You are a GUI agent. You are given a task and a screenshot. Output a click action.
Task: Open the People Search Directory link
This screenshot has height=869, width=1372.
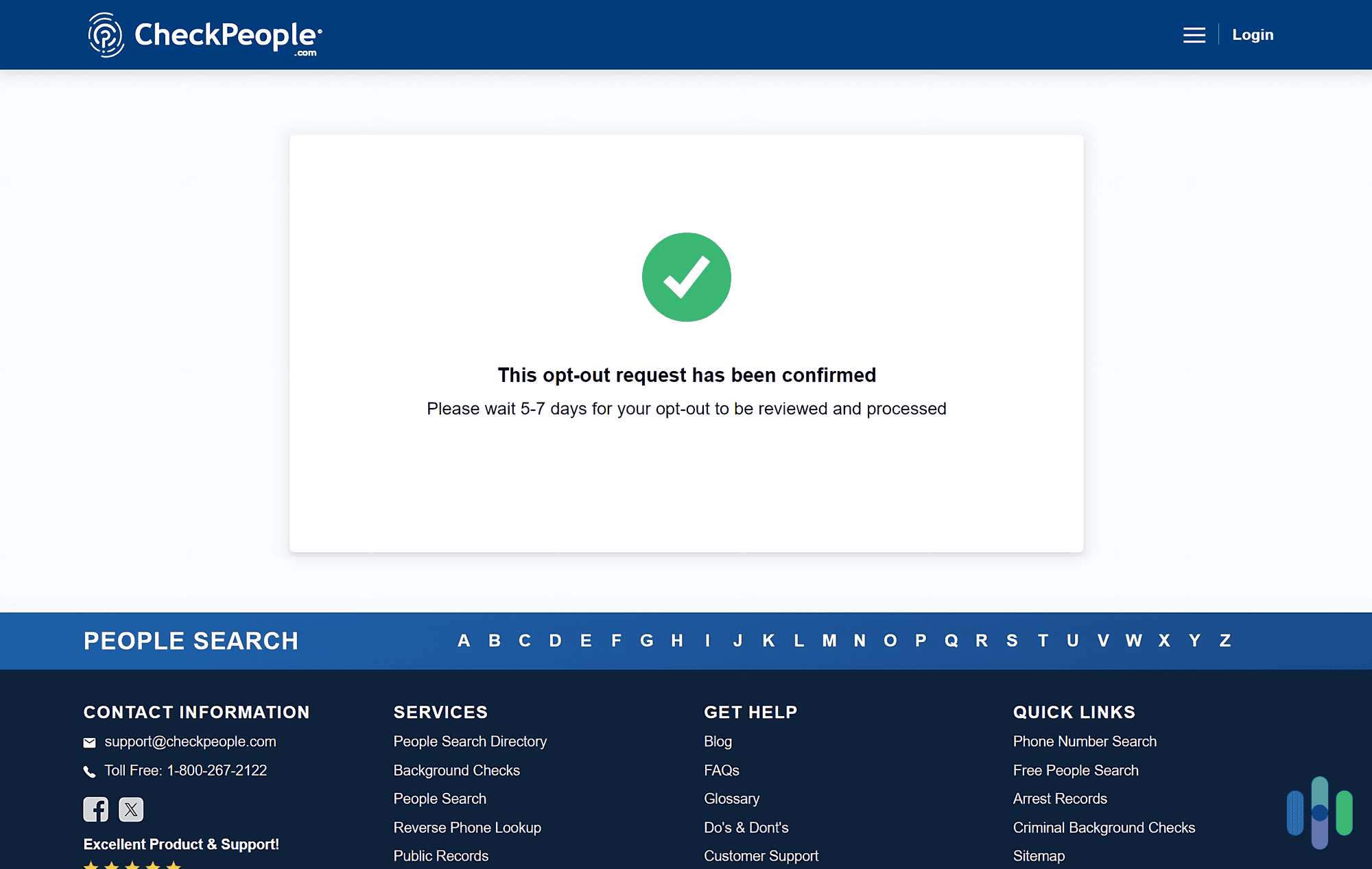point(470,741)
